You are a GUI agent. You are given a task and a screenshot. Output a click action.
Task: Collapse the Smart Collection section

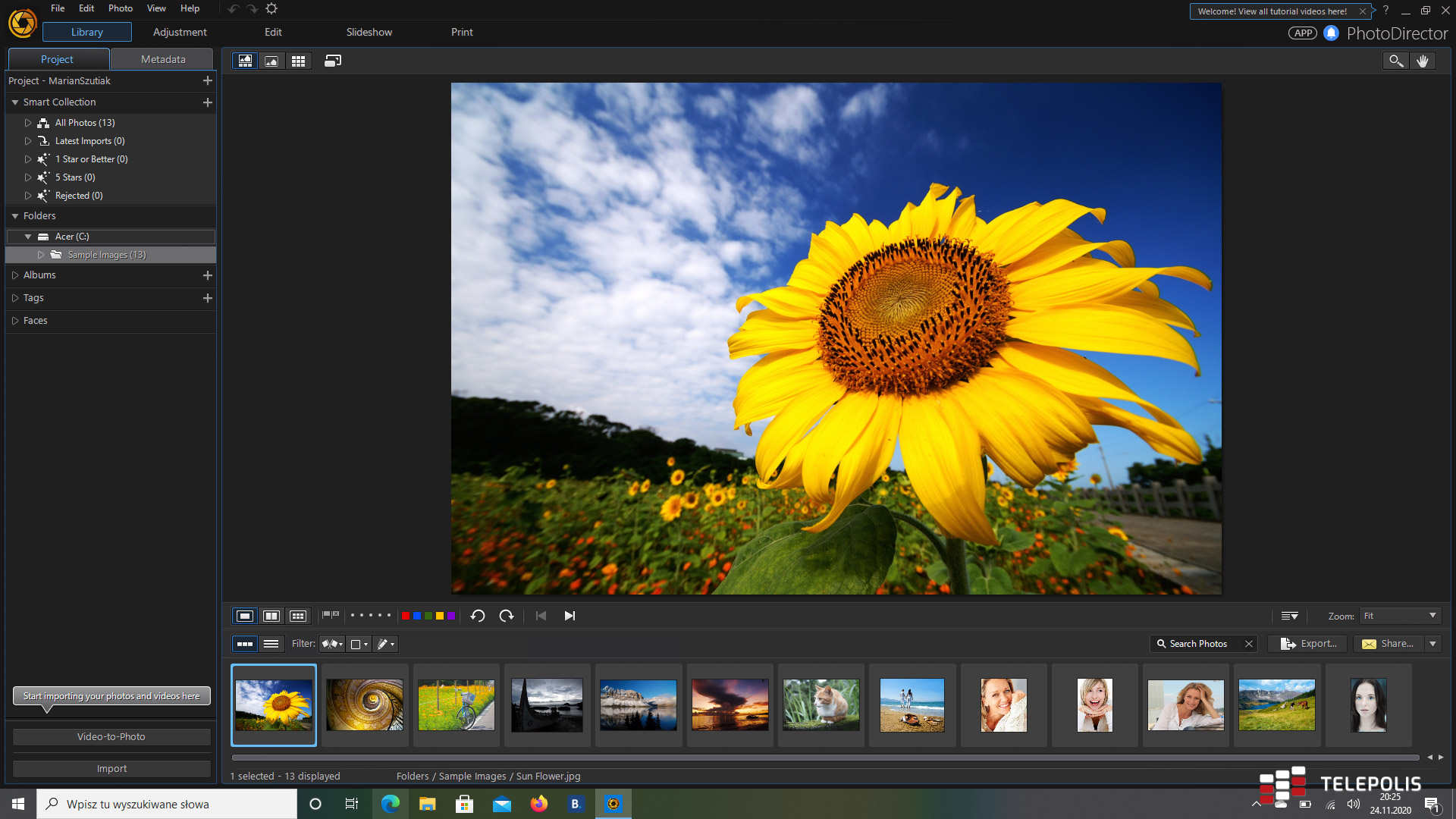15,102
